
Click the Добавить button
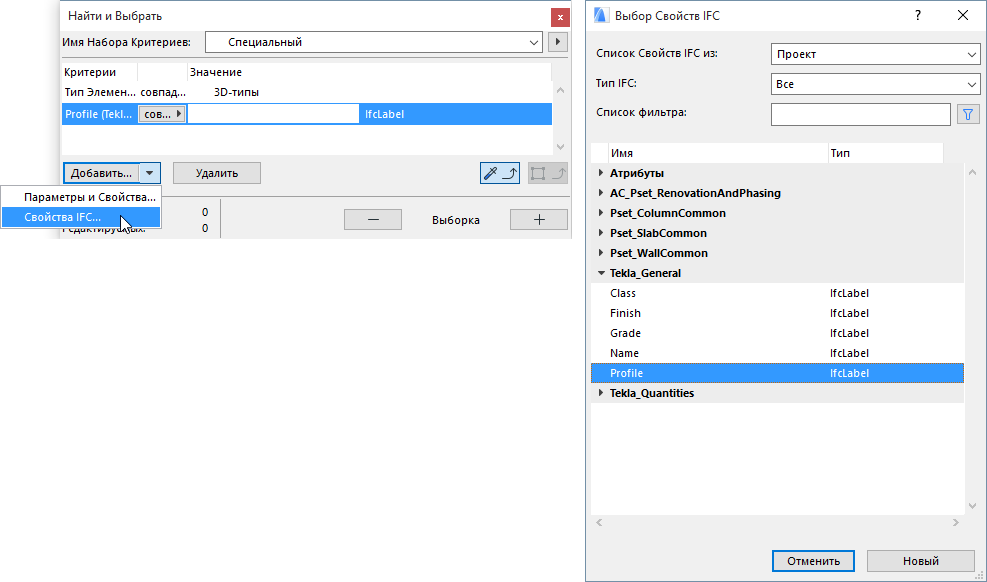click(x=101, y=173)
